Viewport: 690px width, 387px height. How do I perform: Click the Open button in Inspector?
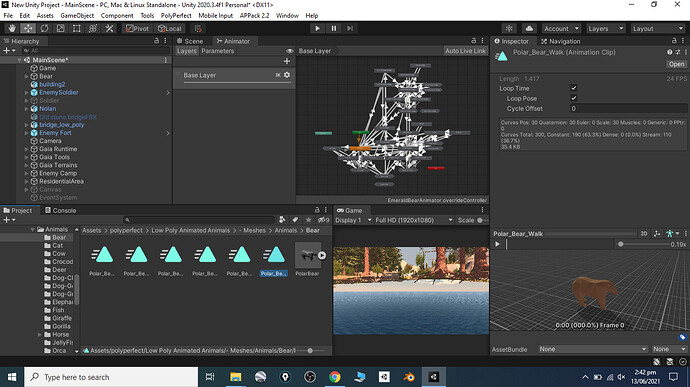pyautogui.click(x=676, y=64)
